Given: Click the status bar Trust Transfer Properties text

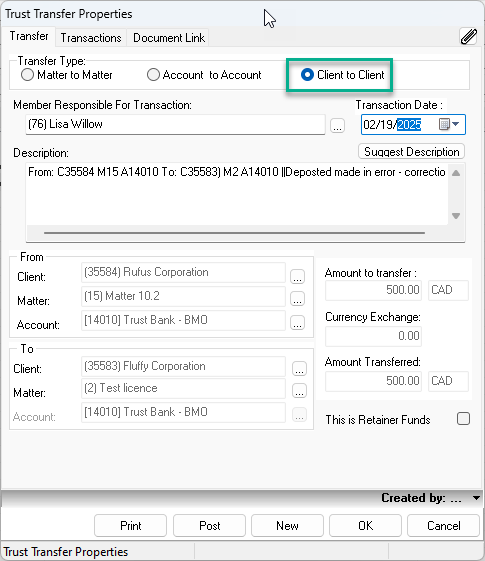Looking at the screenshot, I should pyautogui.click(x=66, y=552).
